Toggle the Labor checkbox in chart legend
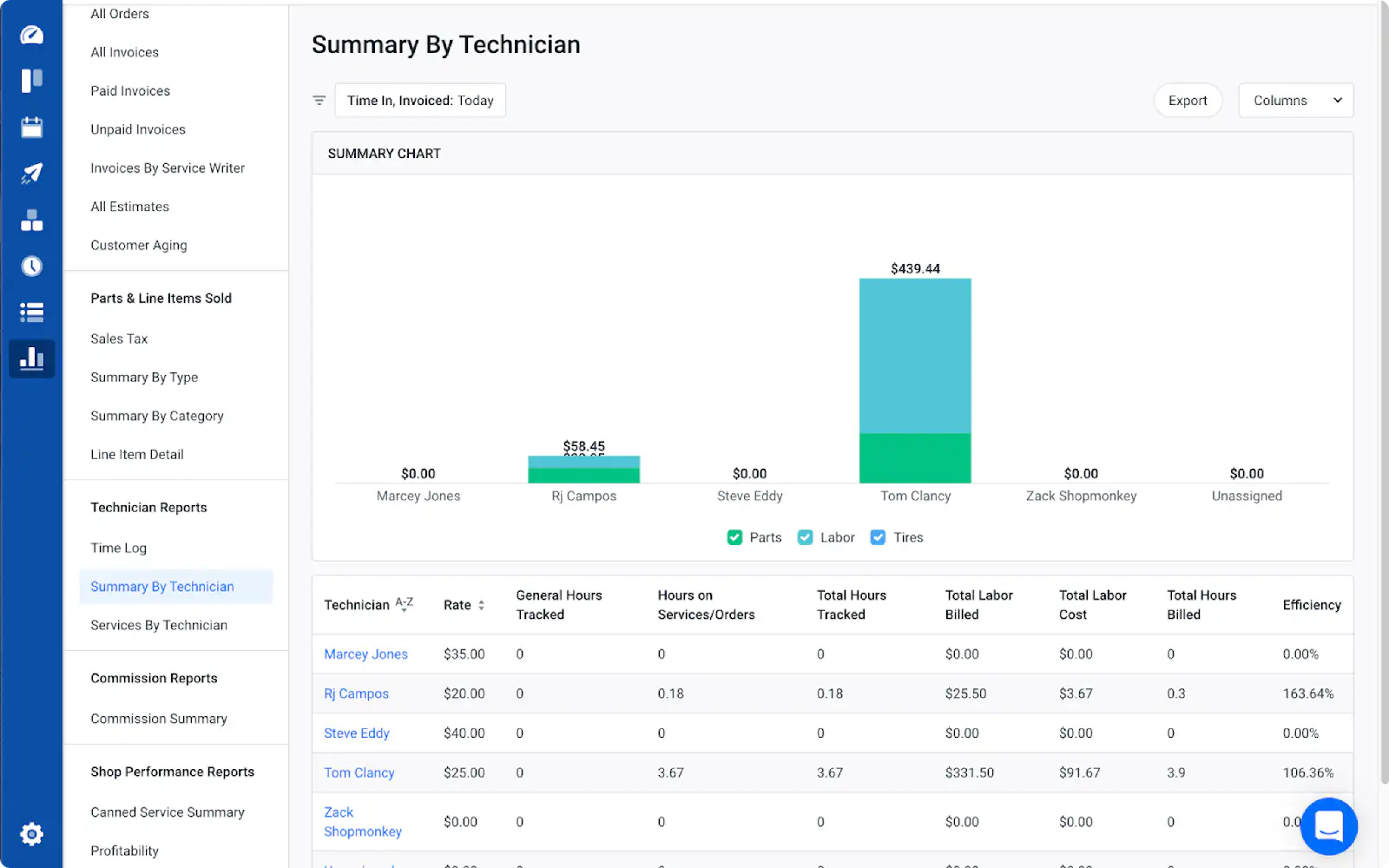 tap(805, 537)
